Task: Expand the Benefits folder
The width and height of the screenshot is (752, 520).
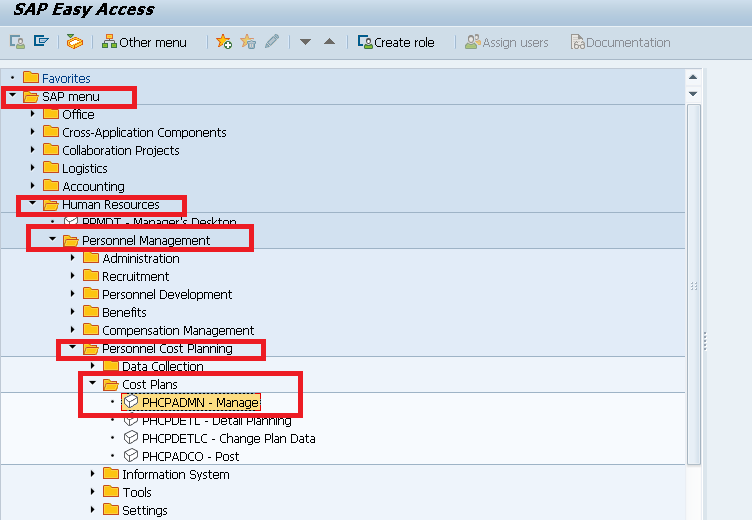Action: coord(72,312)
